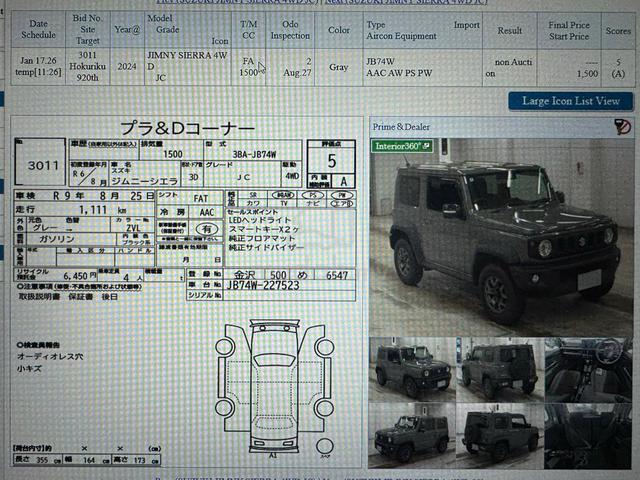
Task: Open the gray Jimny front-right thumbnail
Action: point(412,369)
